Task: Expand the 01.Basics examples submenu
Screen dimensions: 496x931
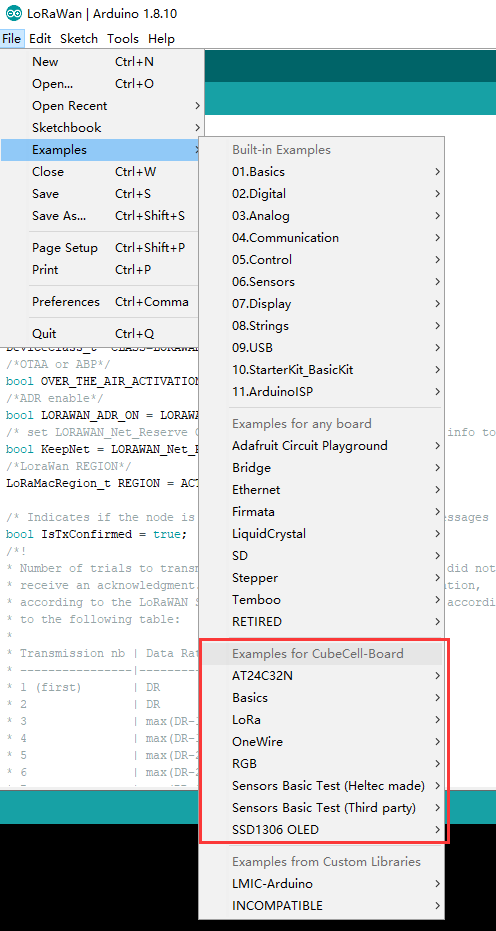Action: click(x=321, y=172)
